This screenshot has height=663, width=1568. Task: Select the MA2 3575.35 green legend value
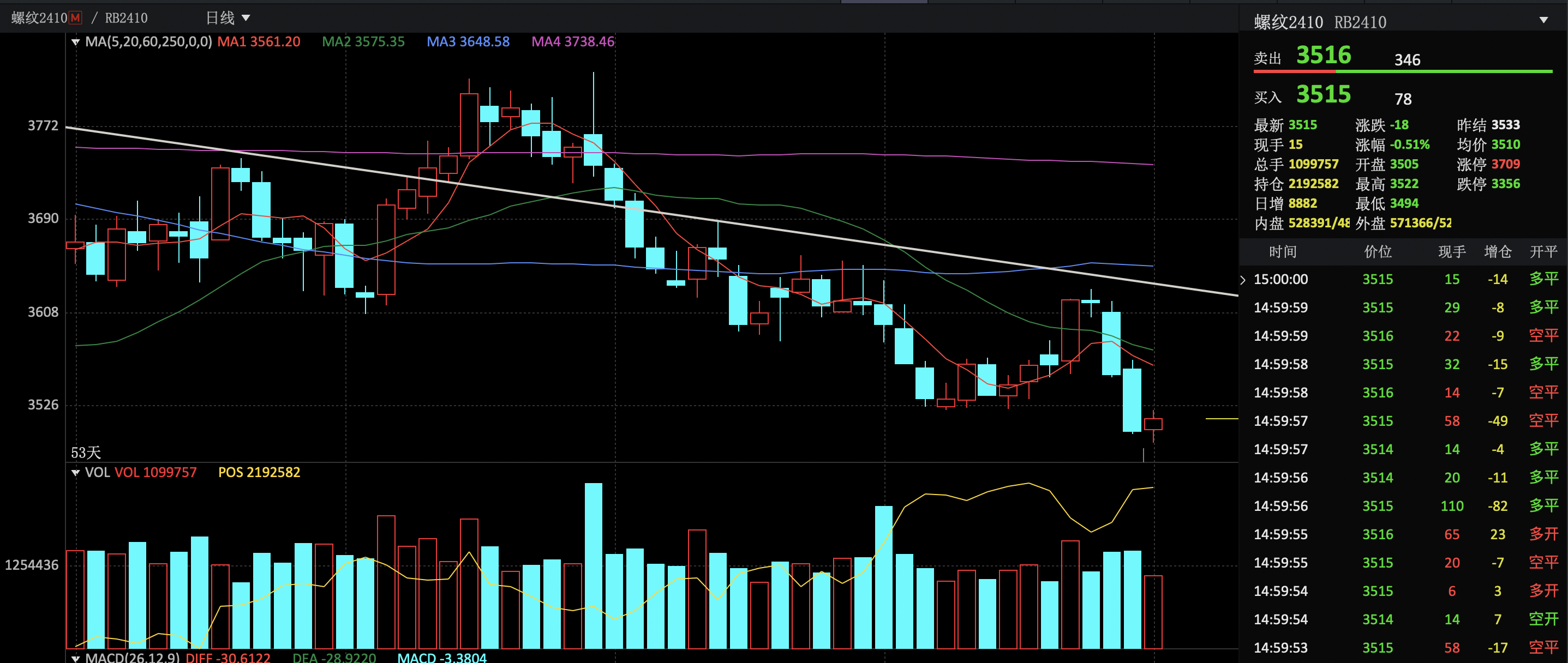363,42
